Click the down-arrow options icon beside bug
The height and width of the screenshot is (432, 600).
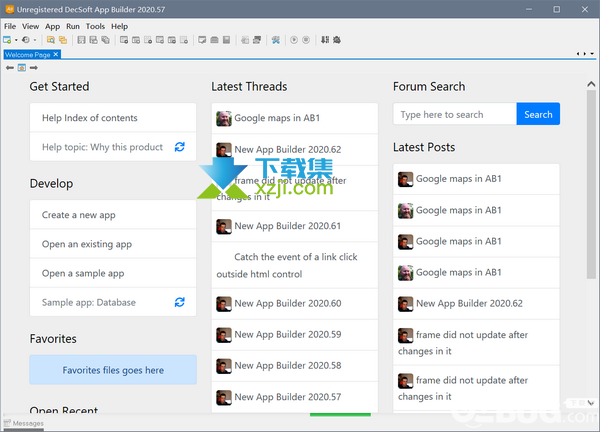point(324,40)
